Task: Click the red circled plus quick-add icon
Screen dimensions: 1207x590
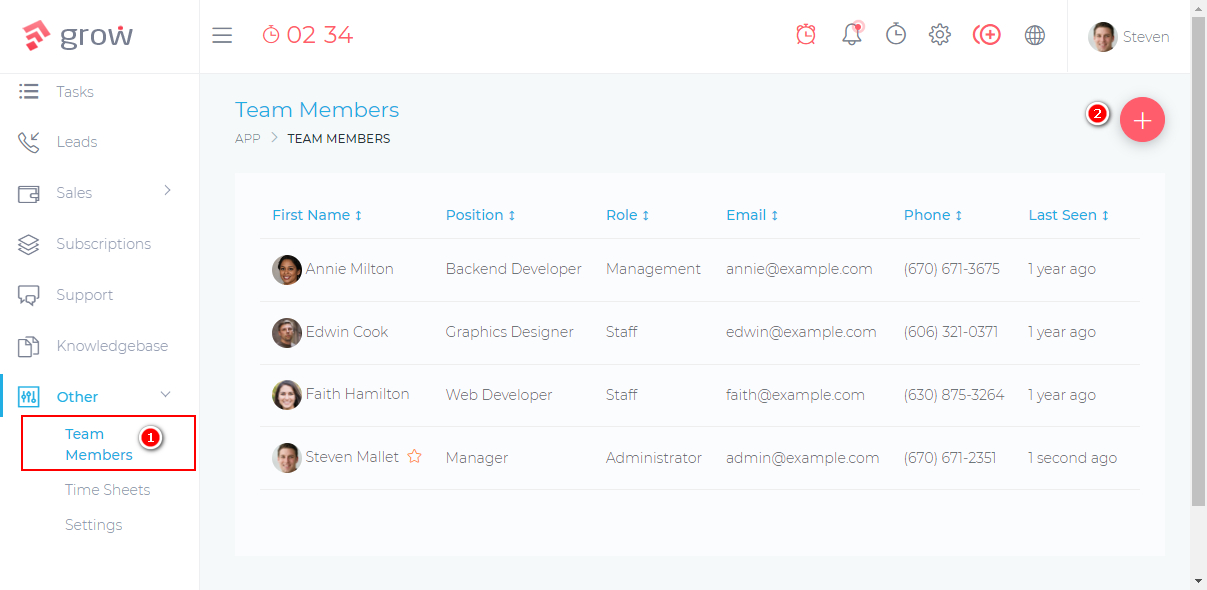Action: pos(986,35)
